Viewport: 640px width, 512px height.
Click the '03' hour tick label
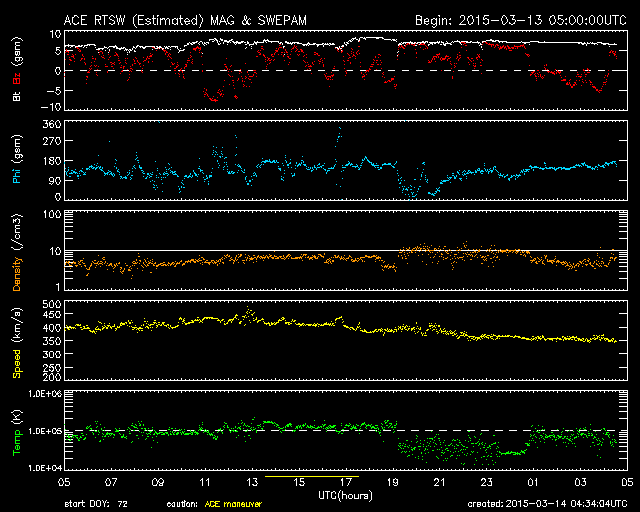click(580, 482)
